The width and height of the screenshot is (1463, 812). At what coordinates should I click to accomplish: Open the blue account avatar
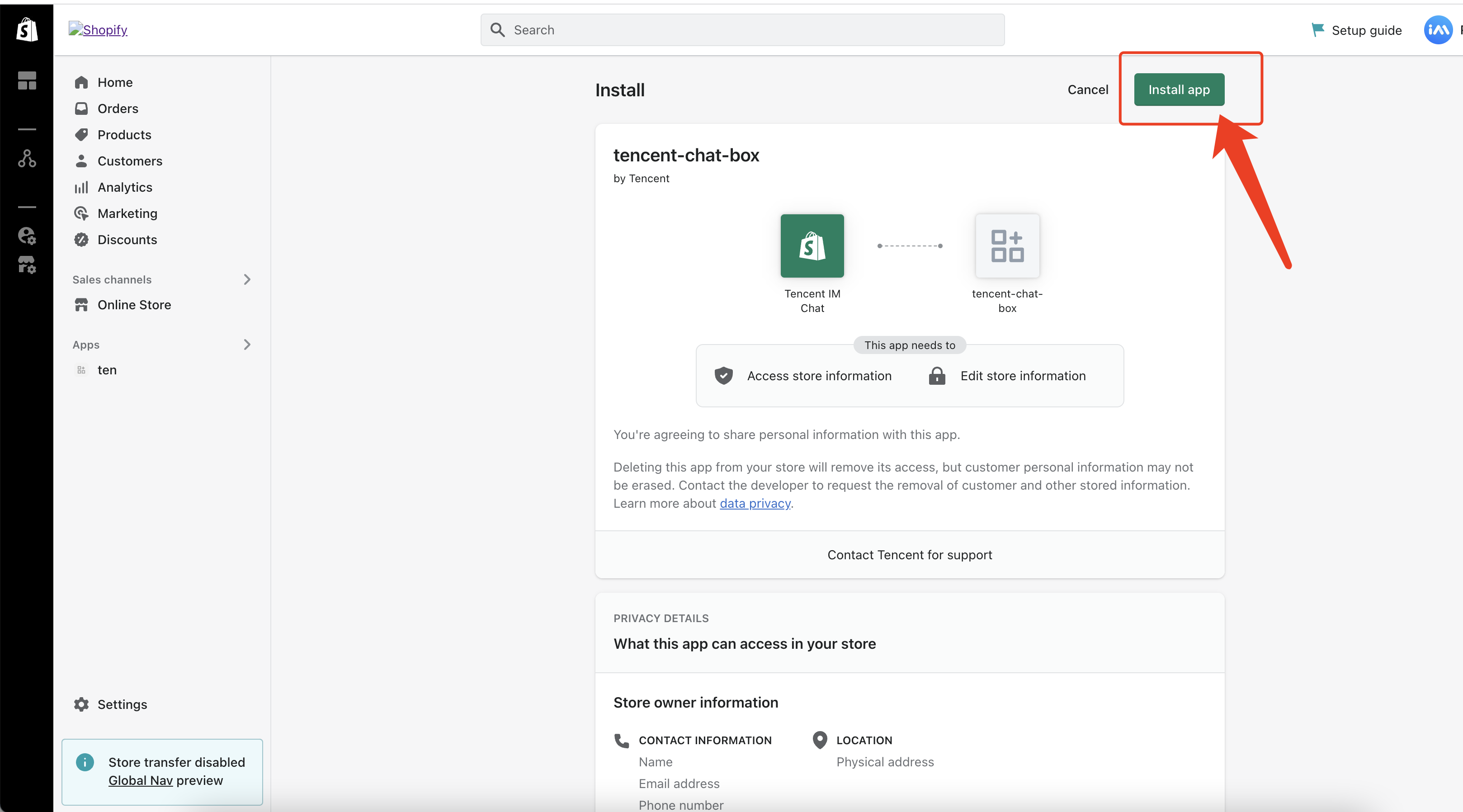[1438, 30]
